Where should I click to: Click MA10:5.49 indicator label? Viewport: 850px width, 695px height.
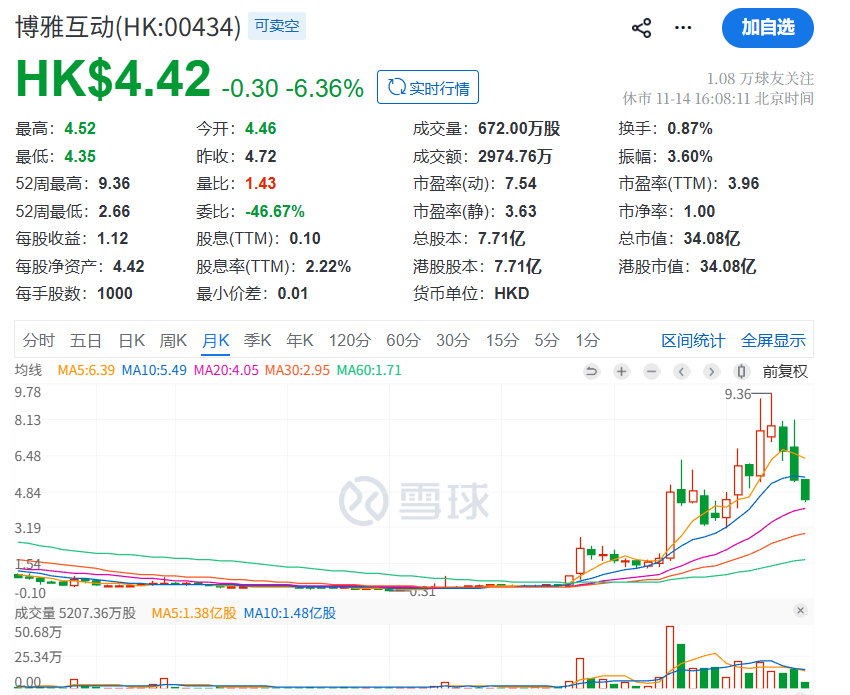click(x=154, y=370)
